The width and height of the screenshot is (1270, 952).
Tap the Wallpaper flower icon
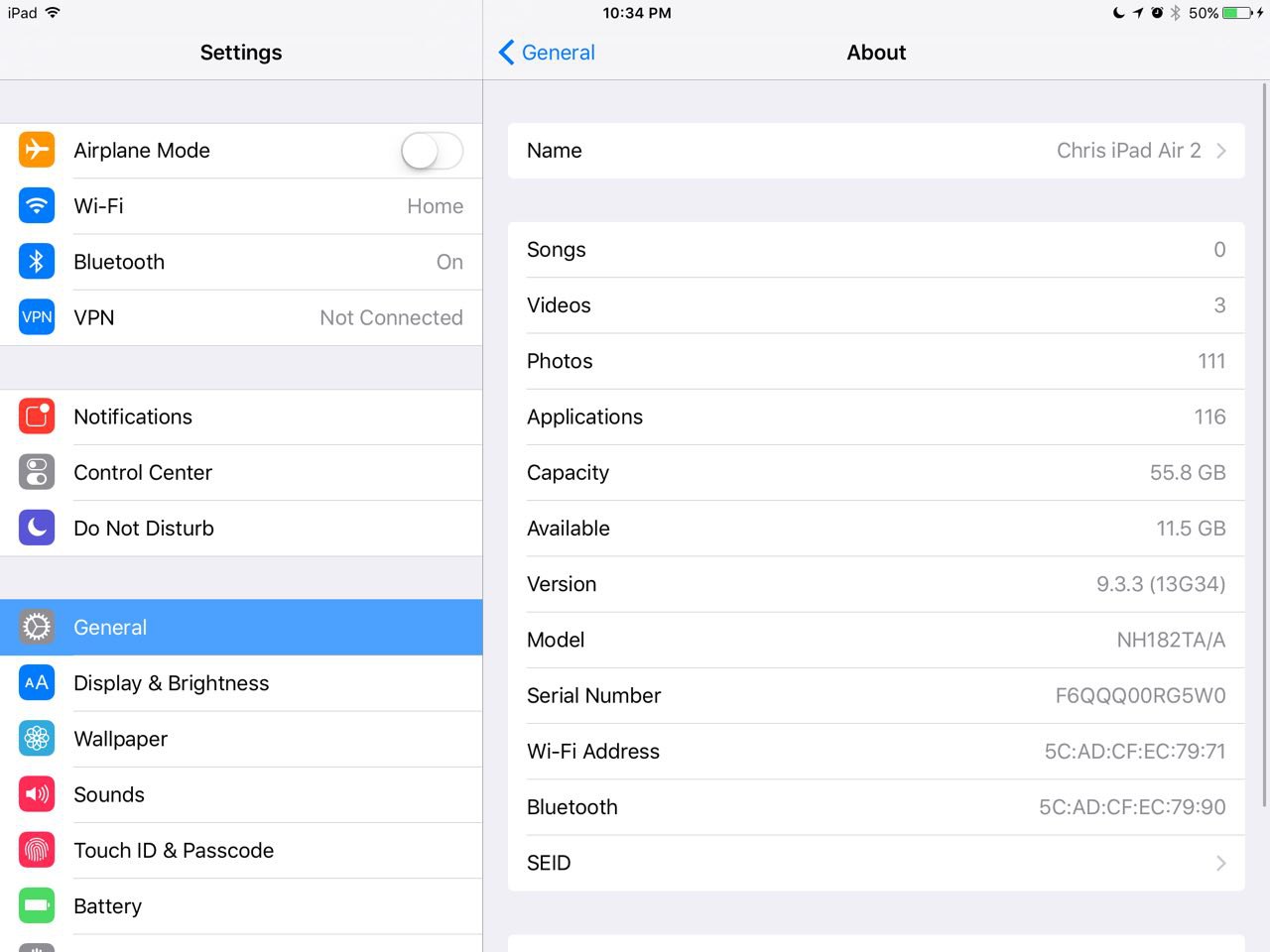tap(37, 739)
